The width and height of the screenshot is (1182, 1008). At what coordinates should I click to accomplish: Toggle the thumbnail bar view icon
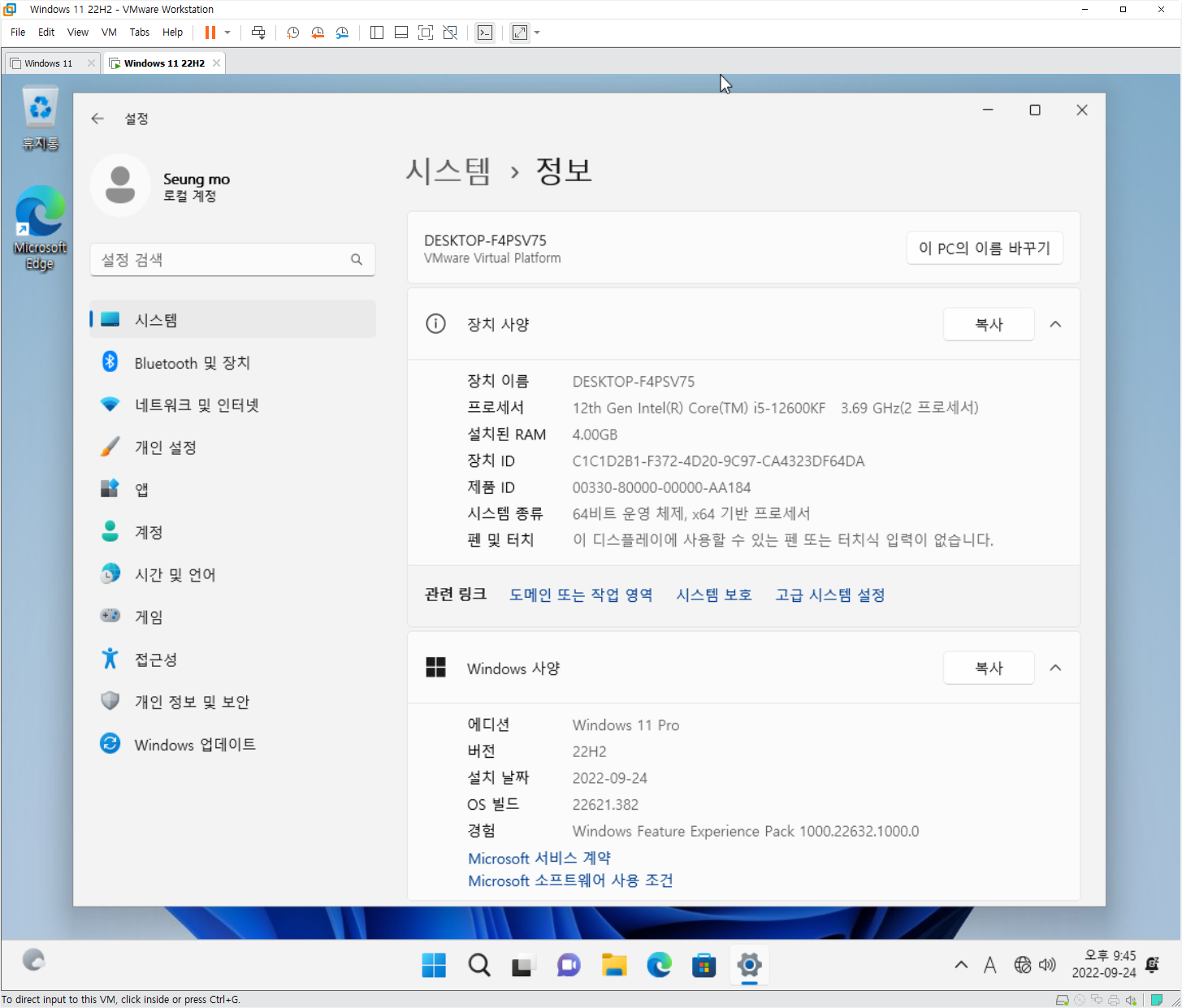(401, 32)
